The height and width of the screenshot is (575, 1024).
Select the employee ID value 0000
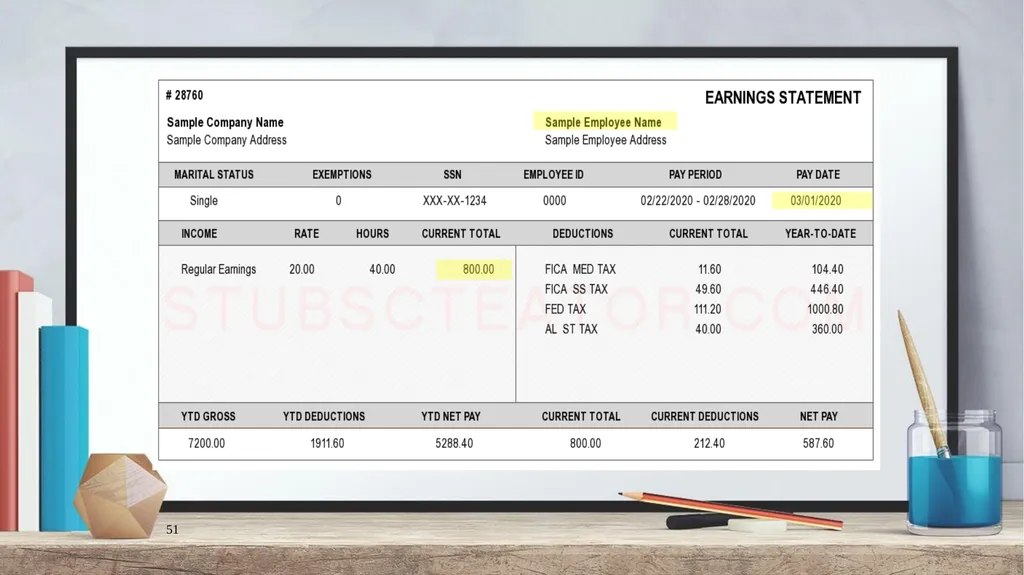coord(554,201)
